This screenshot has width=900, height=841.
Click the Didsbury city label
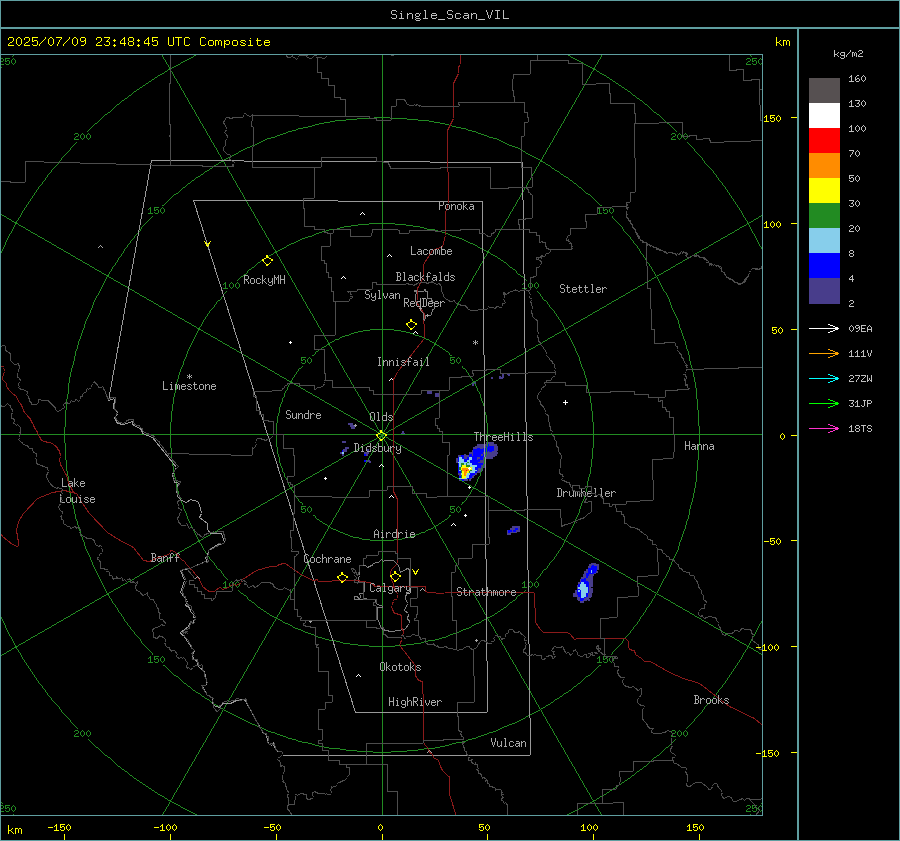coord(377,448)
